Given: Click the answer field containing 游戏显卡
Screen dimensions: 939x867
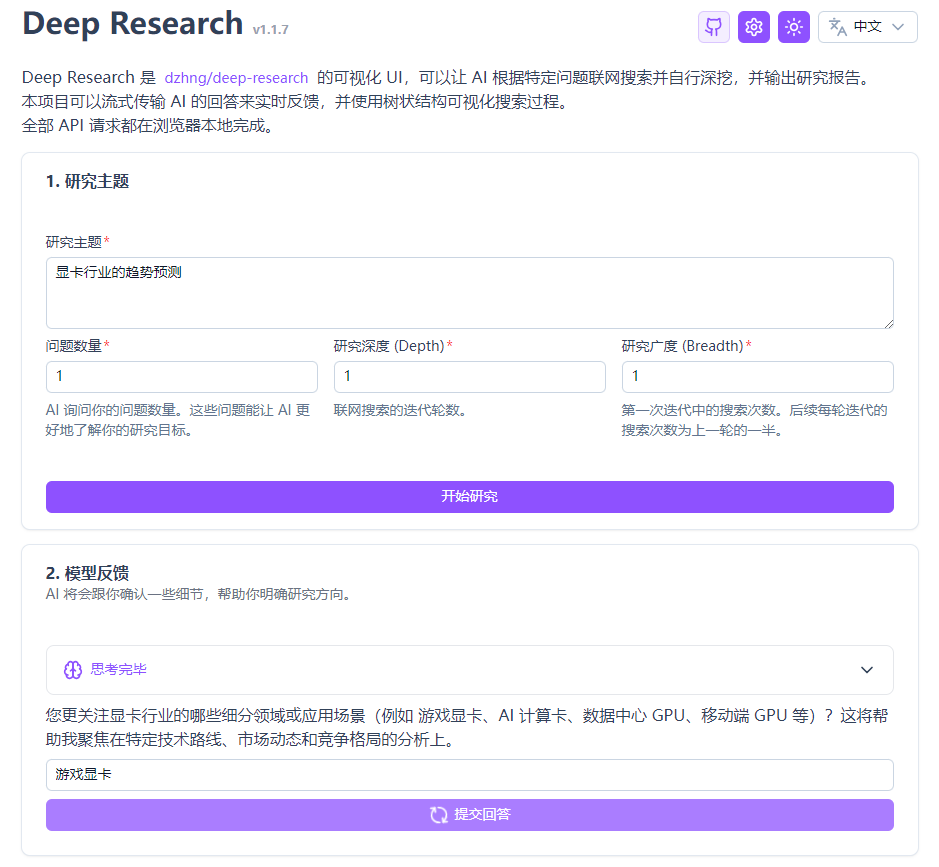Looking at the screenshot, I should coord(469,775).
